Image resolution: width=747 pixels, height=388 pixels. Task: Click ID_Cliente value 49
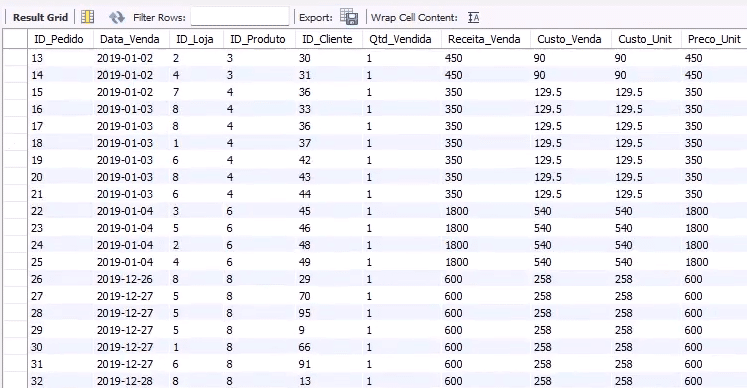(304, 262)
